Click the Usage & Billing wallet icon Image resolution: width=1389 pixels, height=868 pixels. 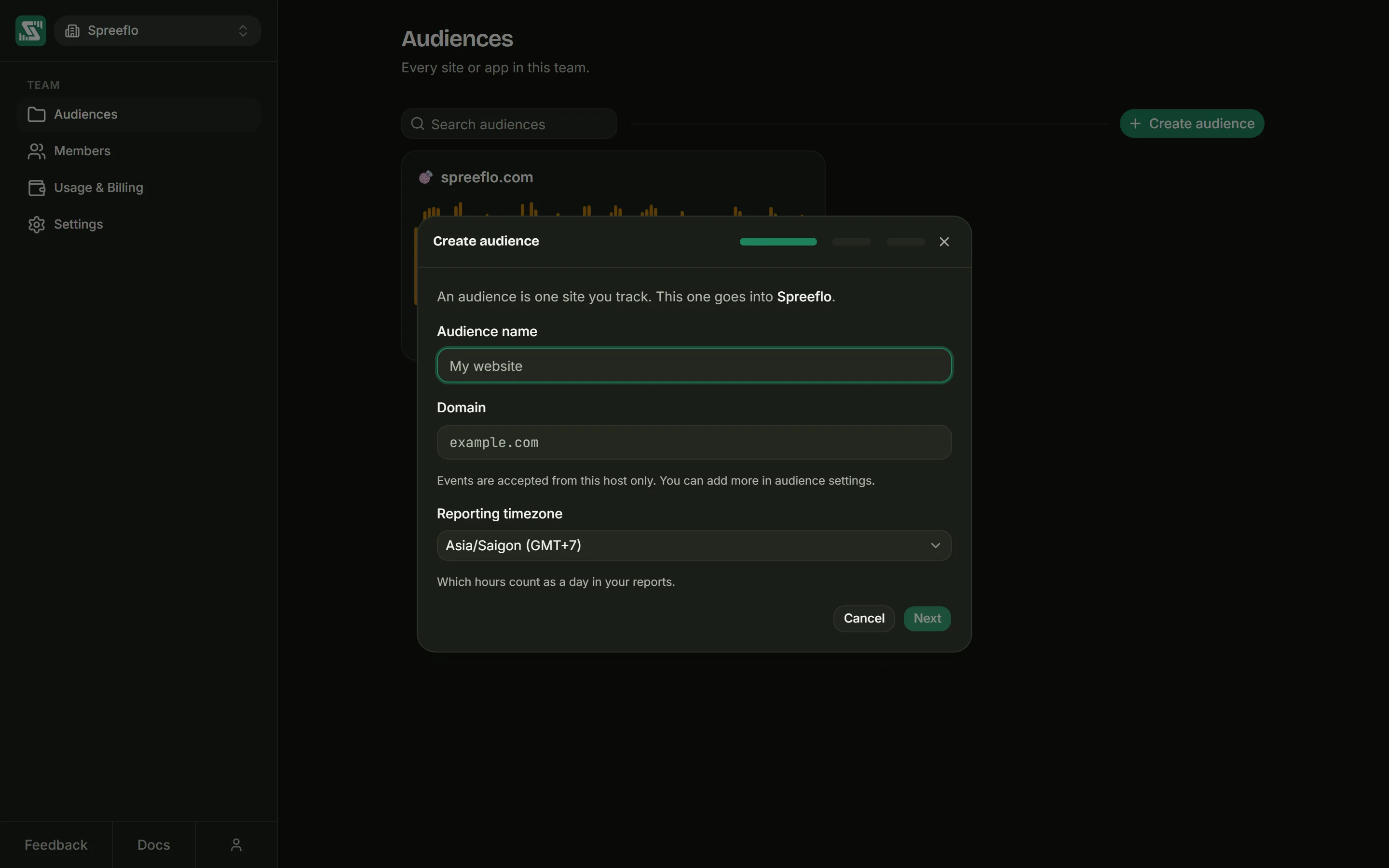coord(37,188)
